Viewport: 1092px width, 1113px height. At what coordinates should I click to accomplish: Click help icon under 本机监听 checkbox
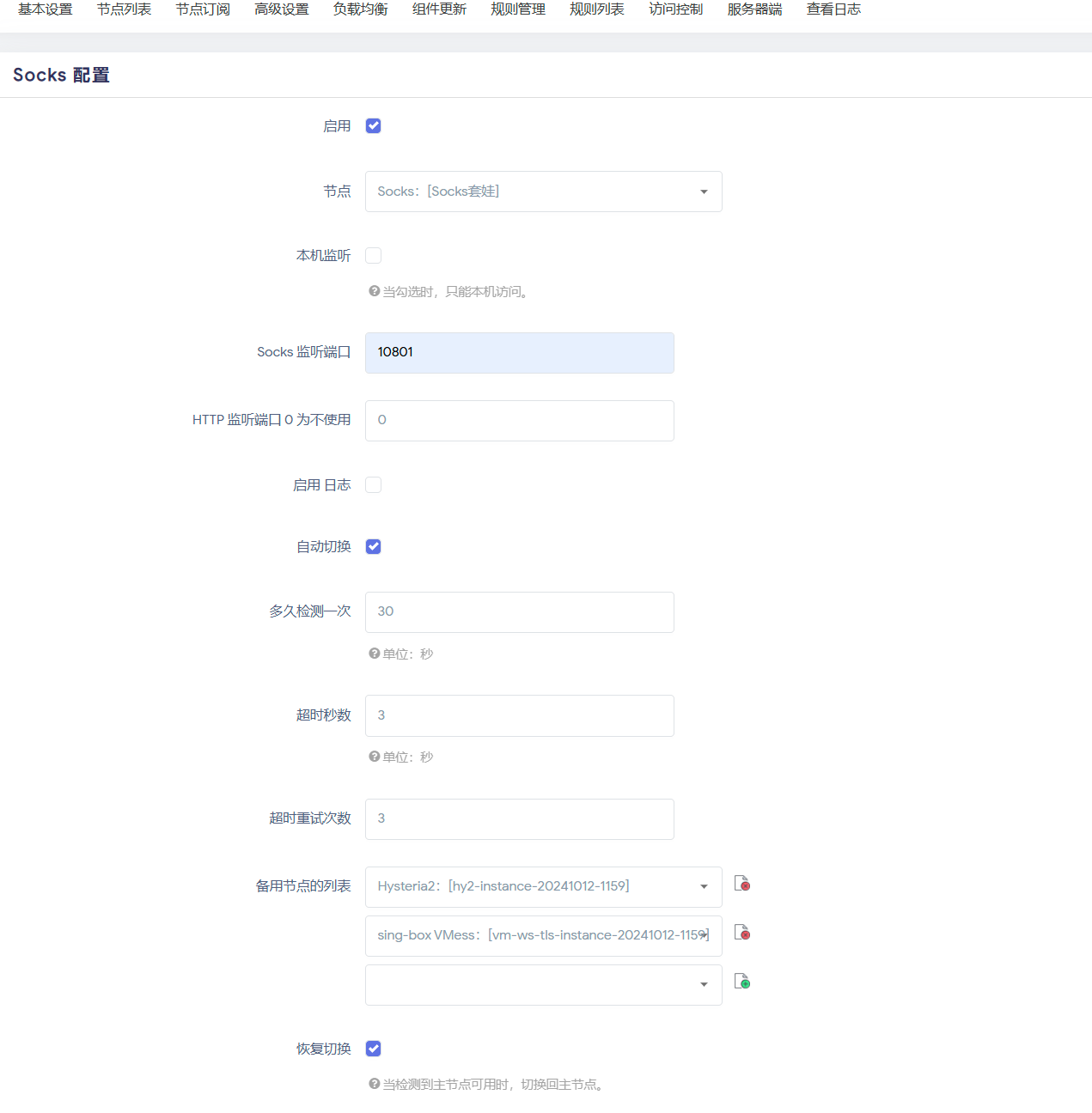click(x=374, y=292)
